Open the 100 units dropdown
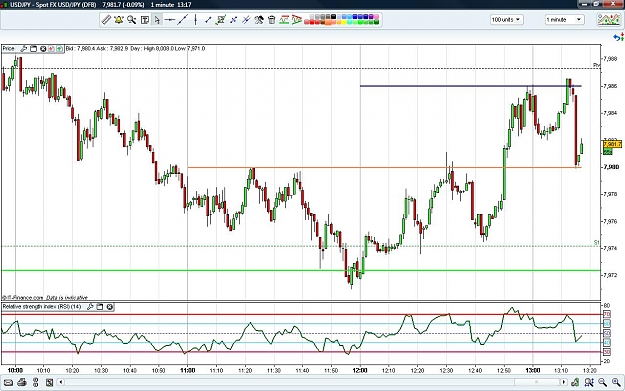The width and height of the screenshot is (625, 391). (507, 20)
